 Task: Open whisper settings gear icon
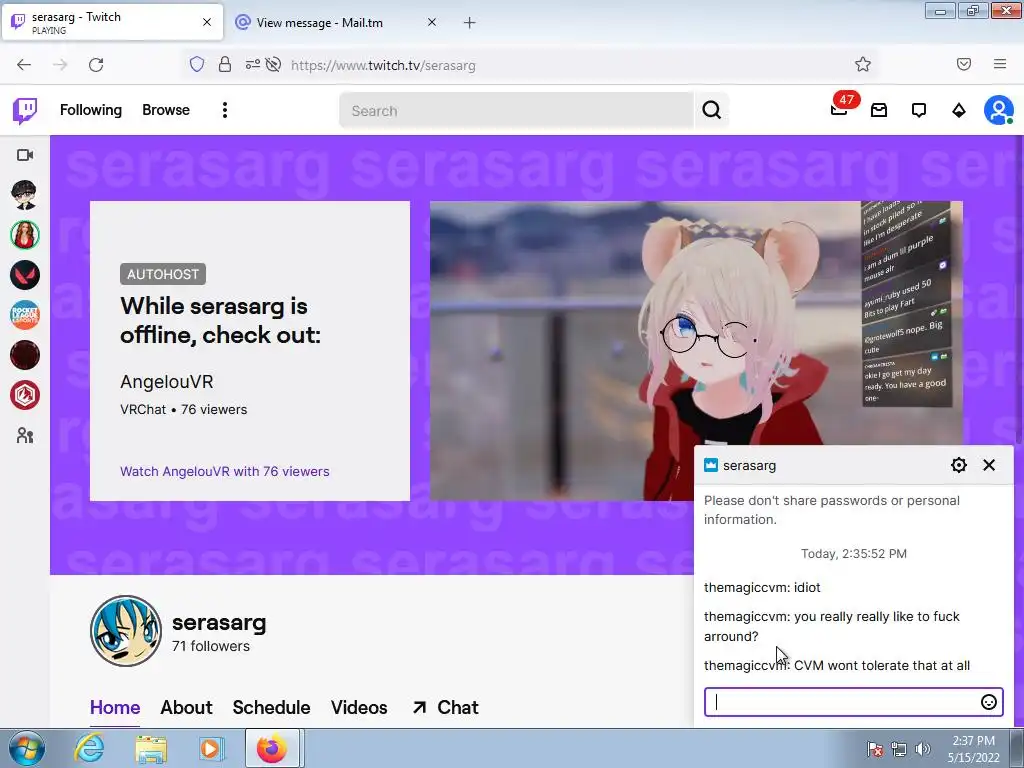coord(959,465)
